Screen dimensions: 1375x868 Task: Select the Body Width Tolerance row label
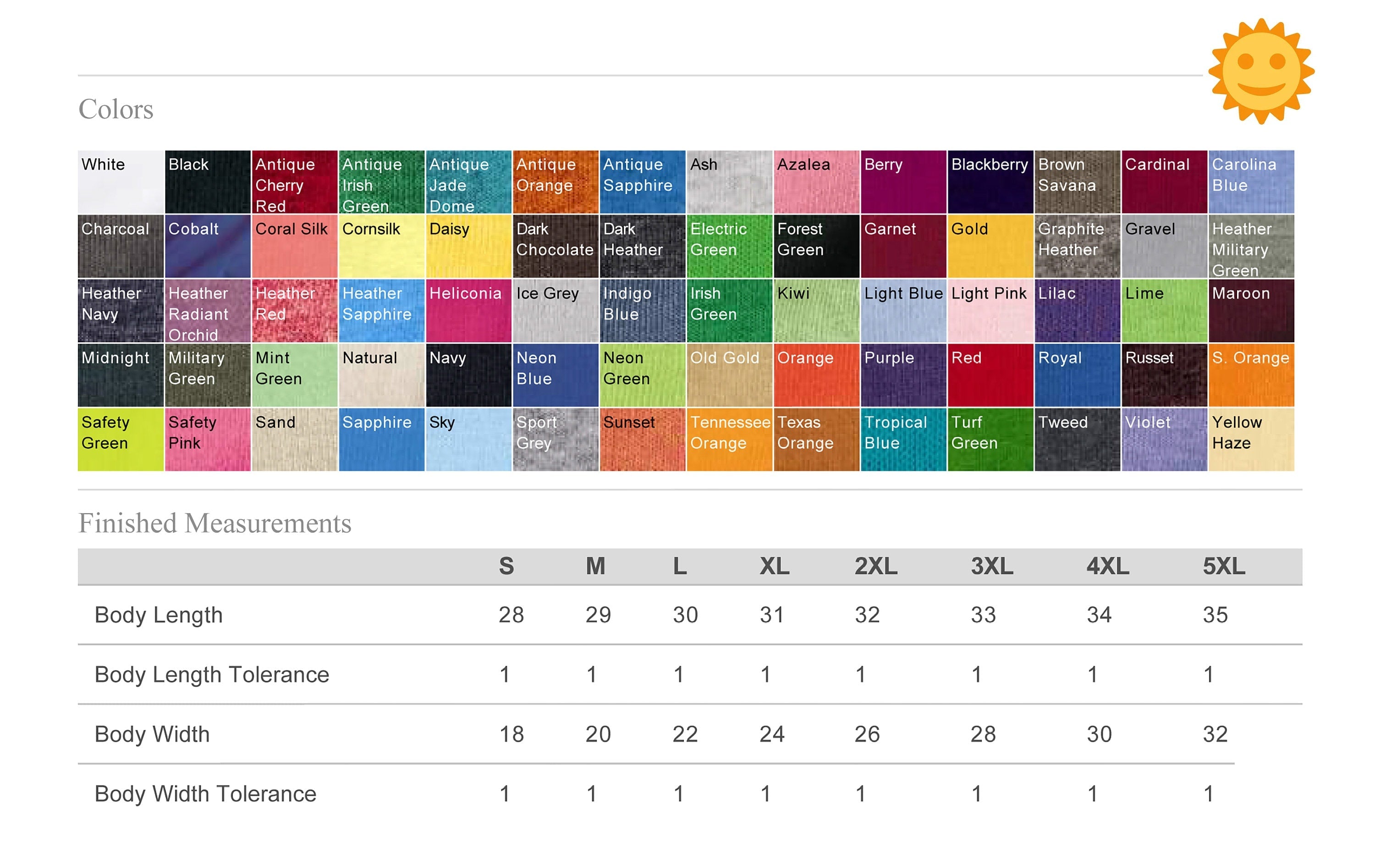tap(206, 794)
